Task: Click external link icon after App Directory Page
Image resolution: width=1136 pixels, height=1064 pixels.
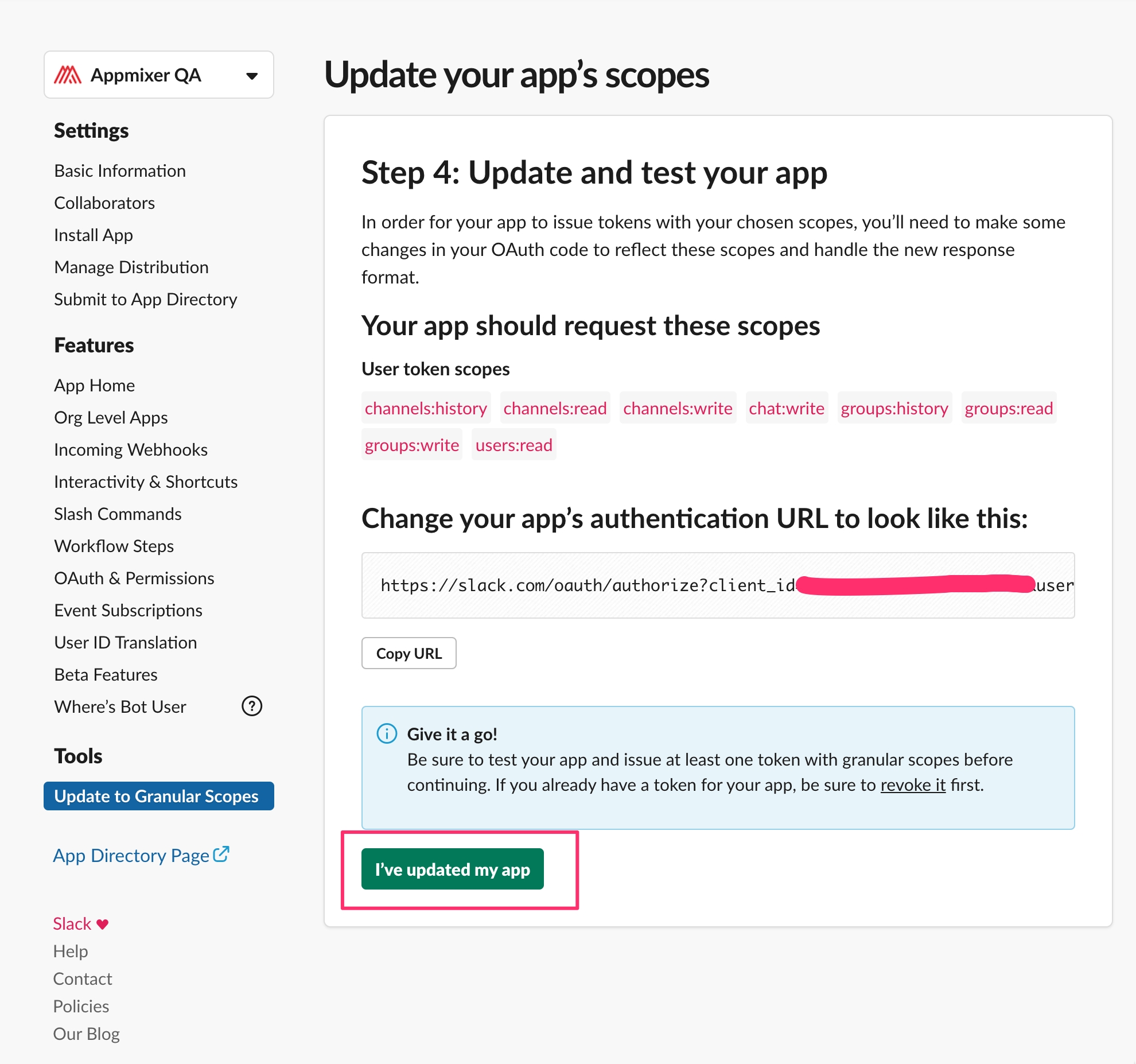Action: point(221,855)
